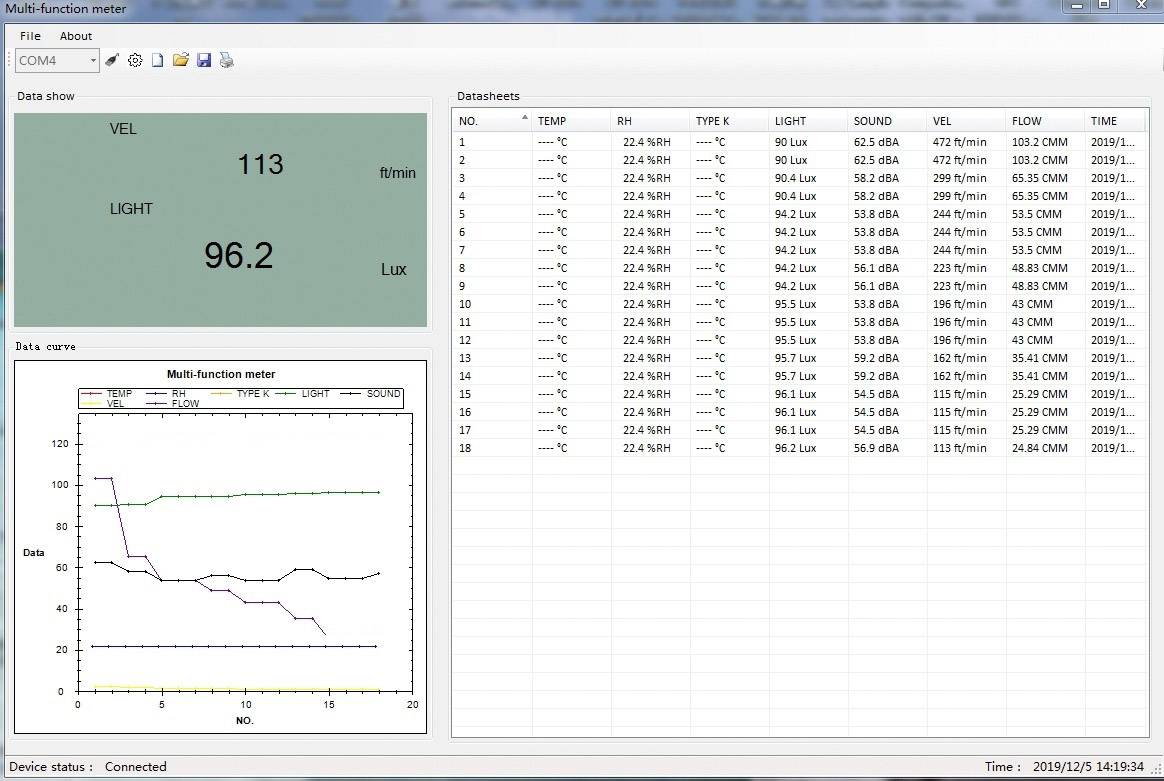Click the TIME column header
Image resolution: width=1164 pixels, height=781 pixels.
[1104, 121]
